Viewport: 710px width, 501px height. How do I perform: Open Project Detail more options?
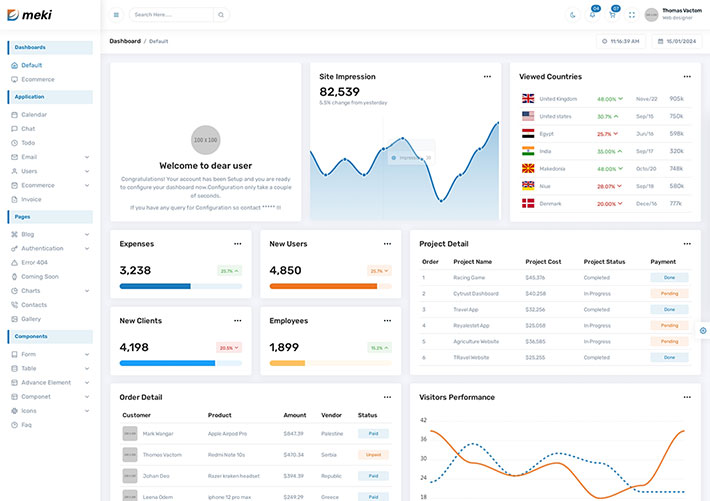click(686, 244)
